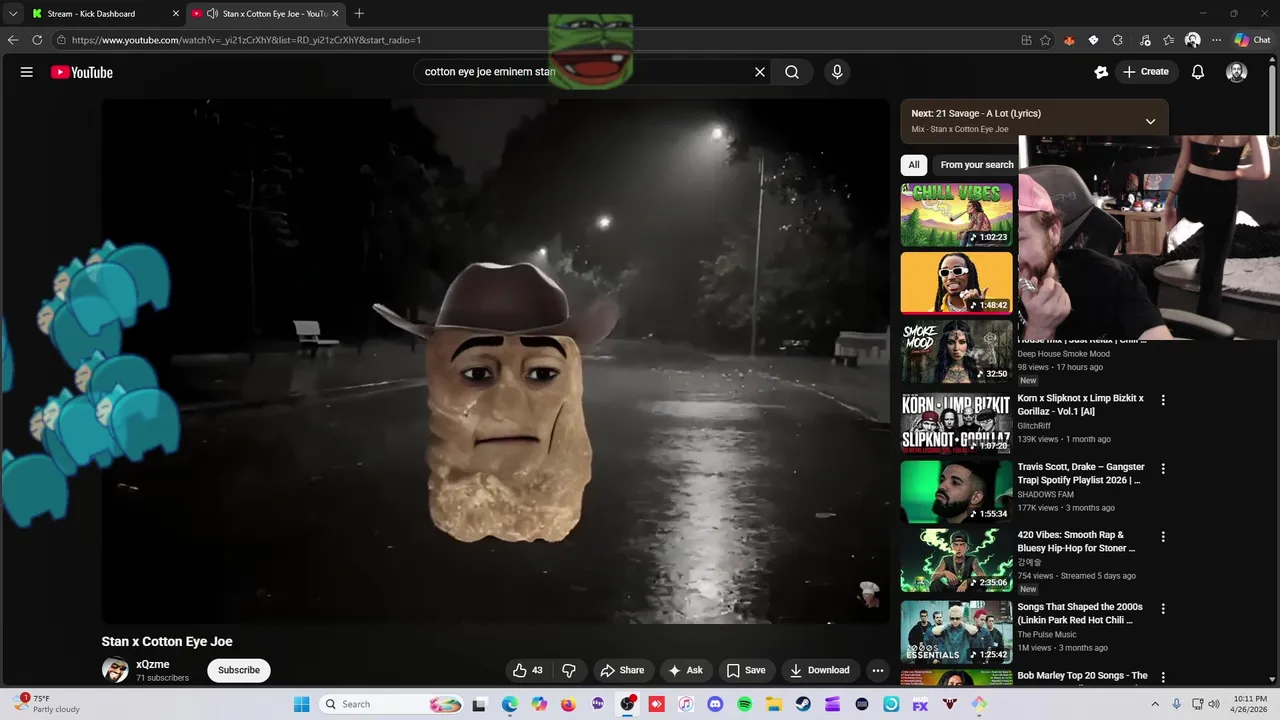This screenshot has width=1280, height=720.
Task: Open the tab actions dropdown arrow
Action: tap(12, 13)
